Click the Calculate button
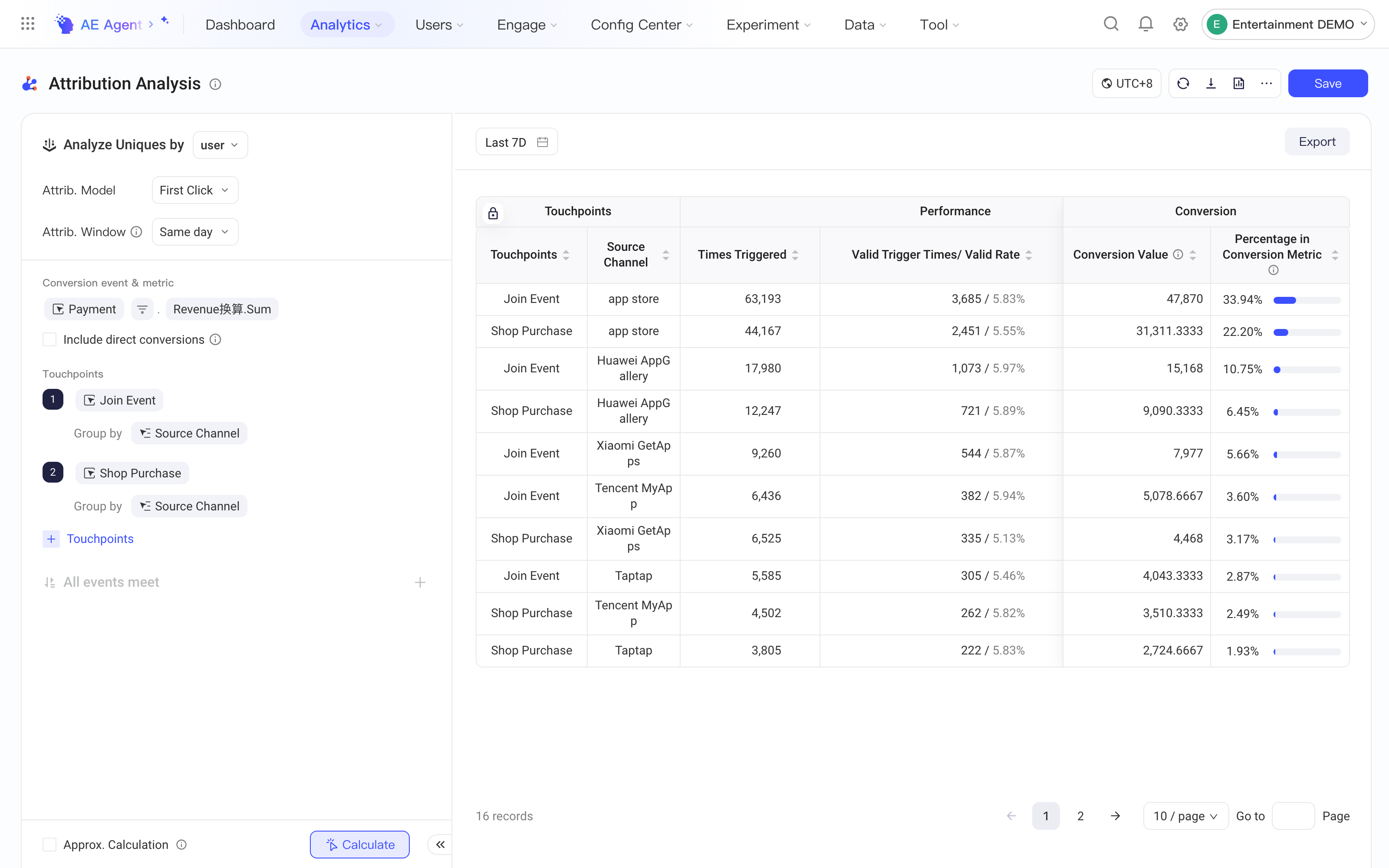 click(x=360, y=845)
